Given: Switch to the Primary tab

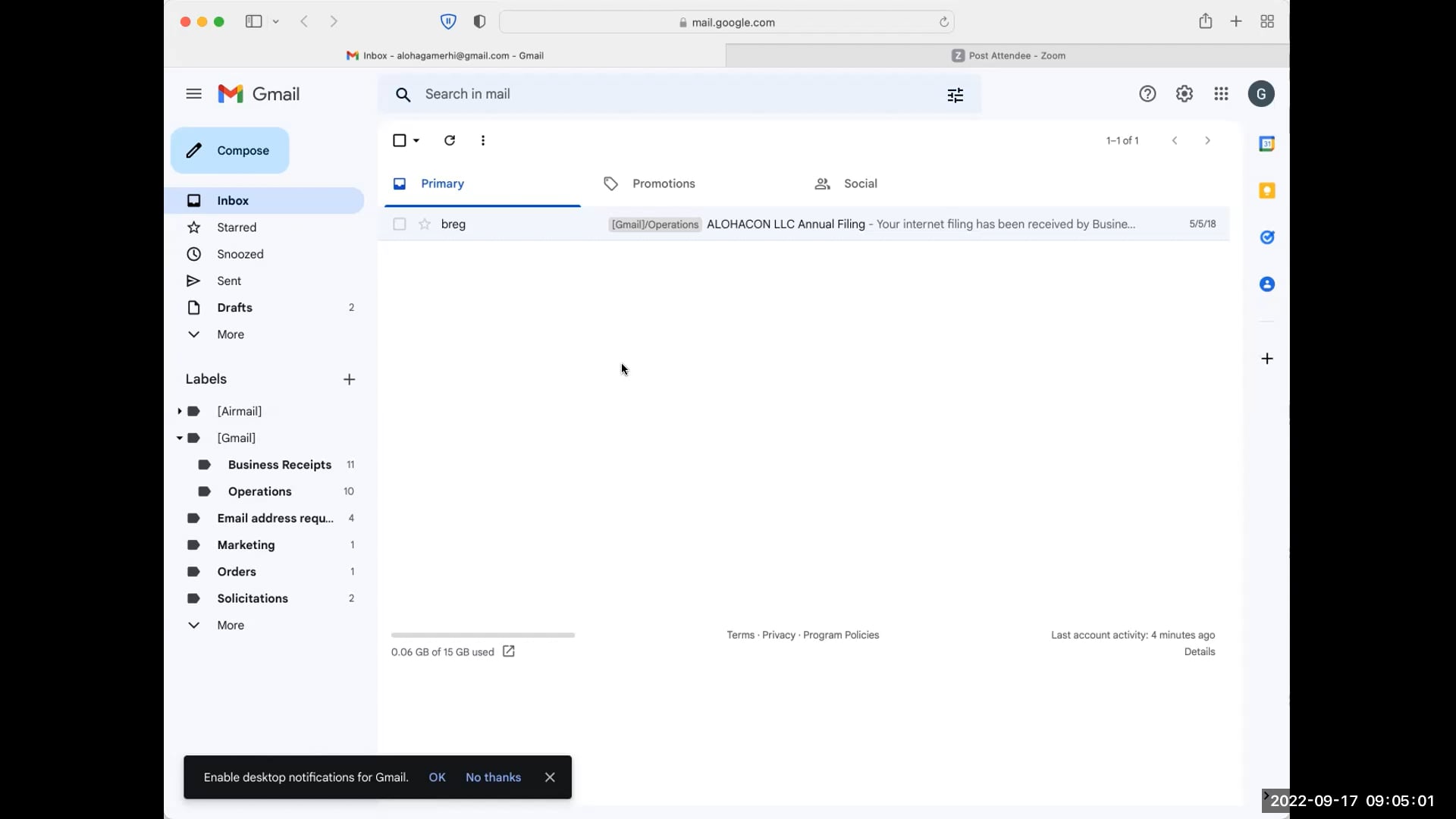Looking at the screenshot, I should click(482, 184).
